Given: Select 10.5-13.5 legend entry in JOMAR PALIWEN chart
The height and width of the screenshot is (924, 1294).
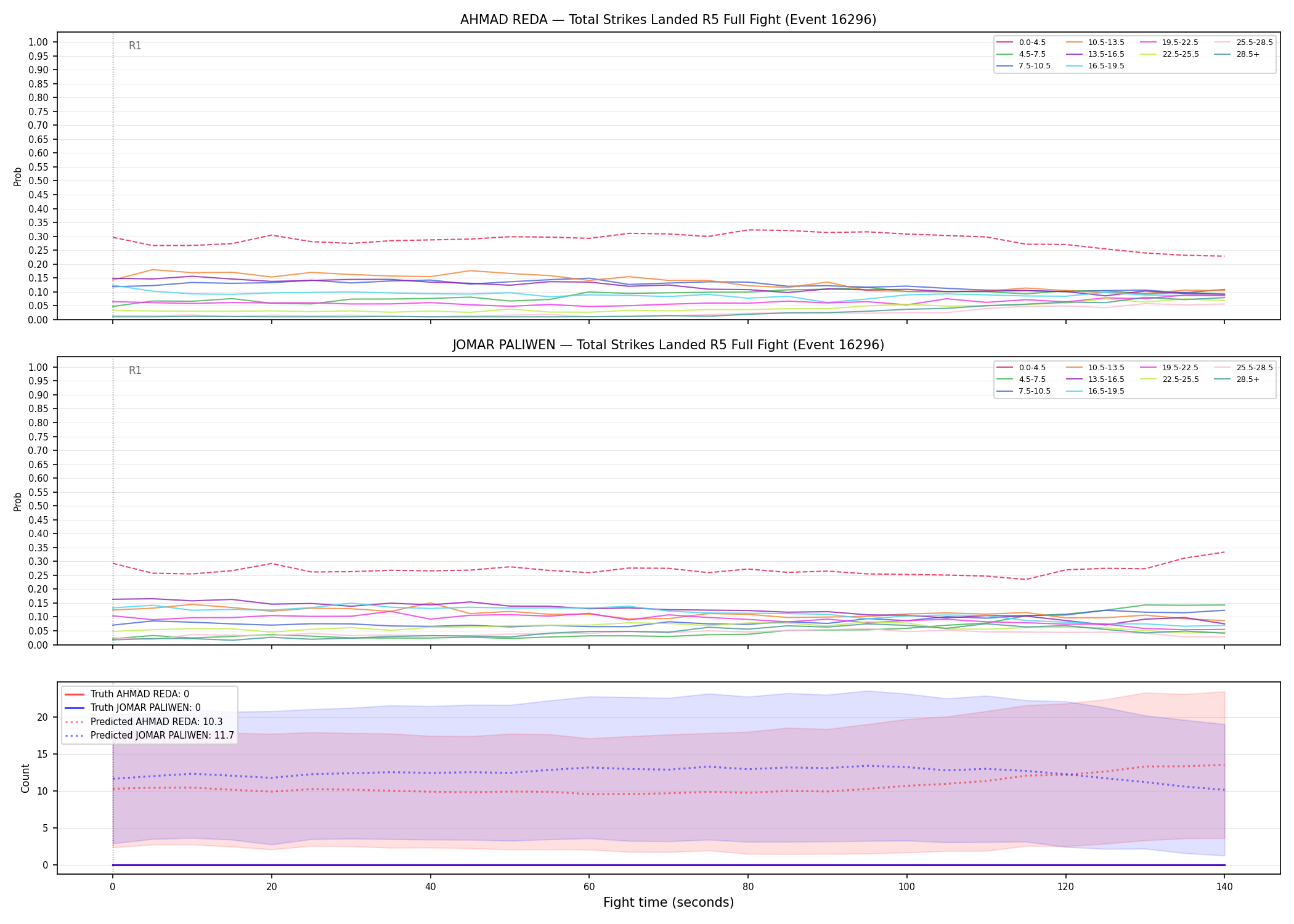Looking at the screenshot, I should pyautogui.click(x=1095, y=368).
